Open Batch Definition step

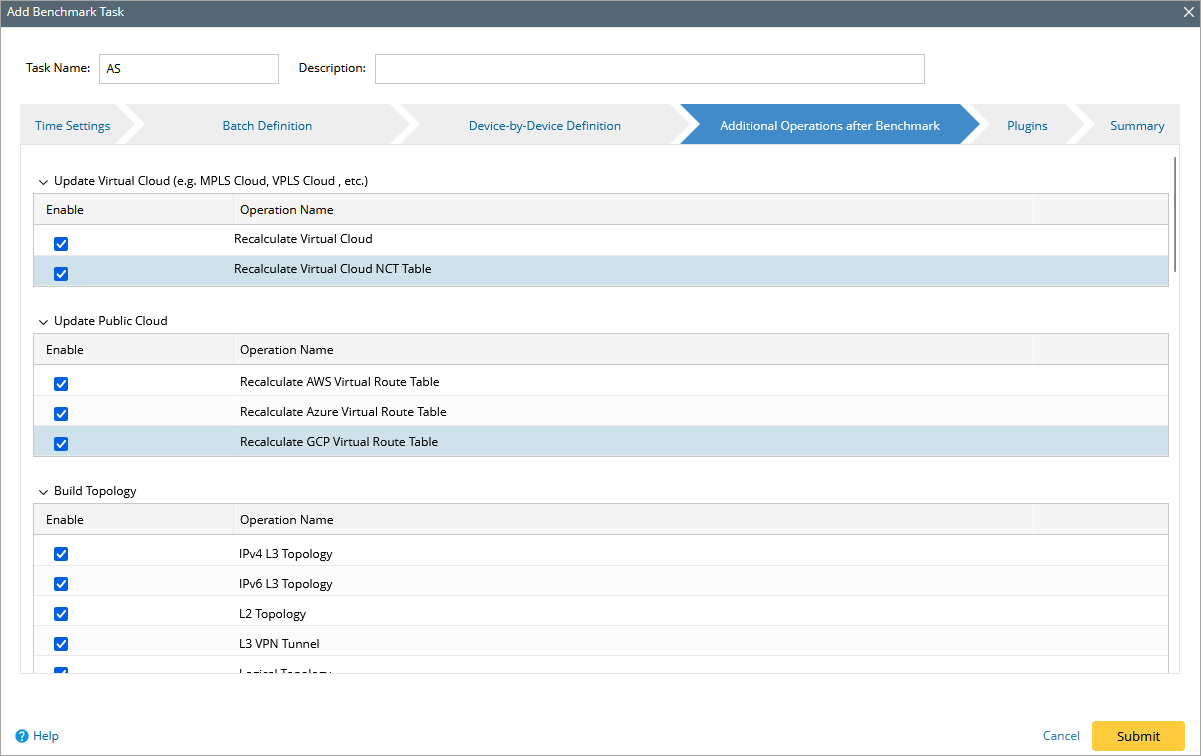[x=267, y=126]
